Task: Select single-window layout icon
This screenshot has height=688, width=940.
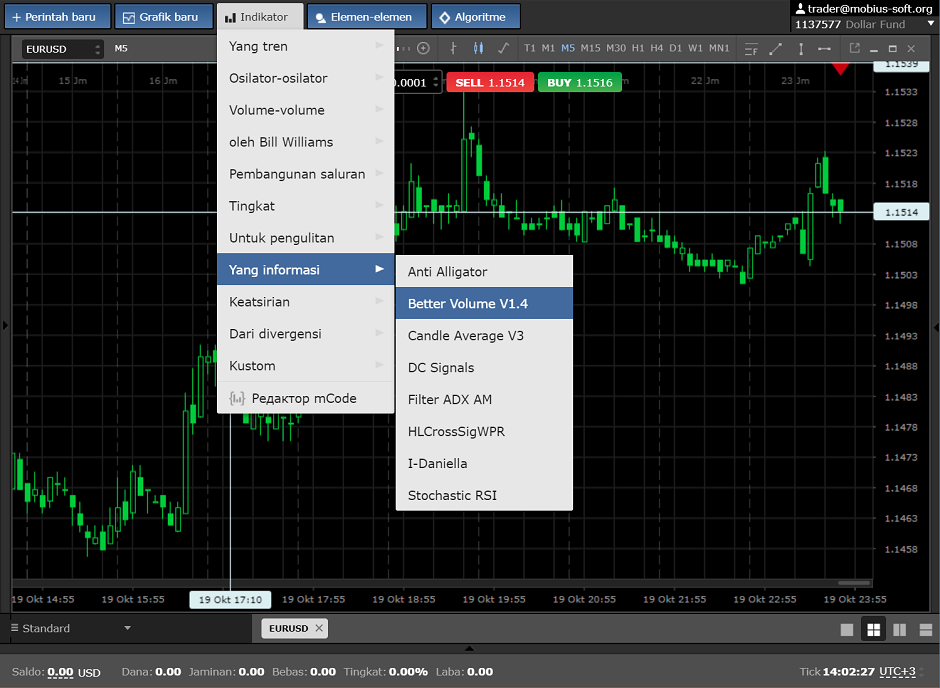Action: point(847,629)
